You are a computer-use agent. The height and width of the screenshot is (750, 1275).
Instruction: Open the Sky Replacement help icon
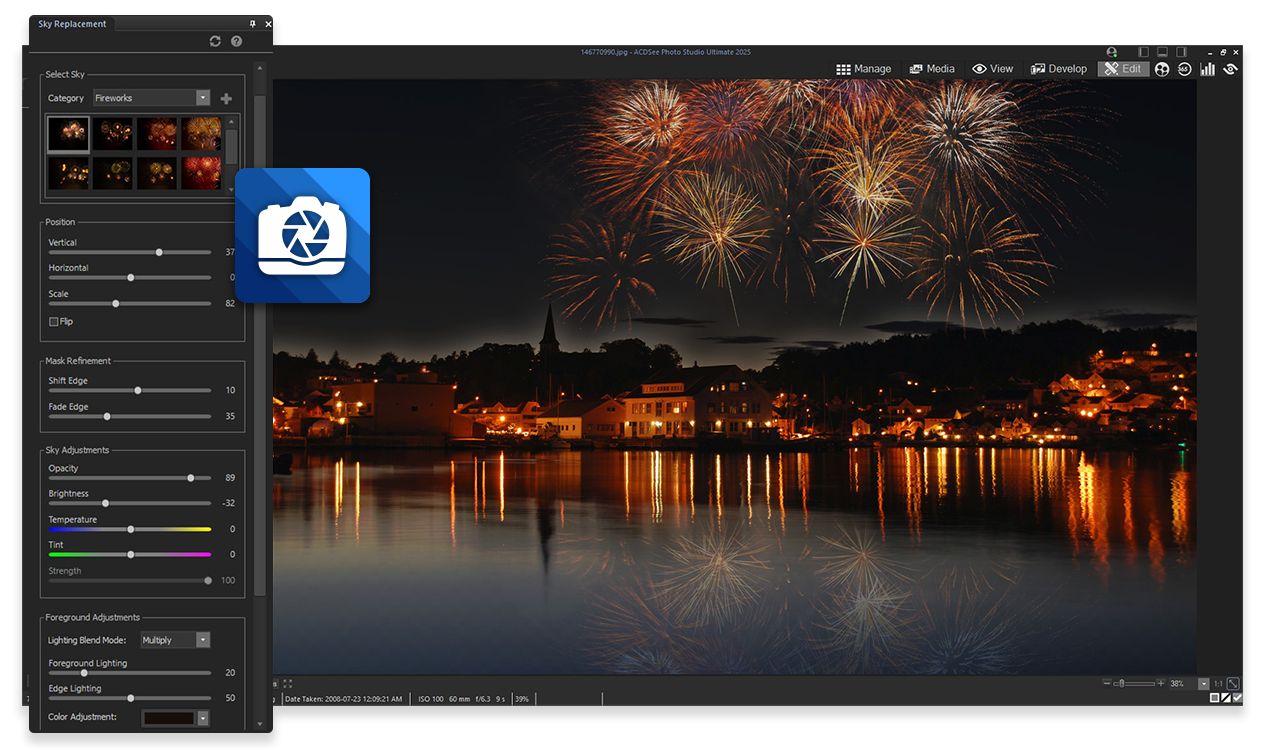click(237, 41)
